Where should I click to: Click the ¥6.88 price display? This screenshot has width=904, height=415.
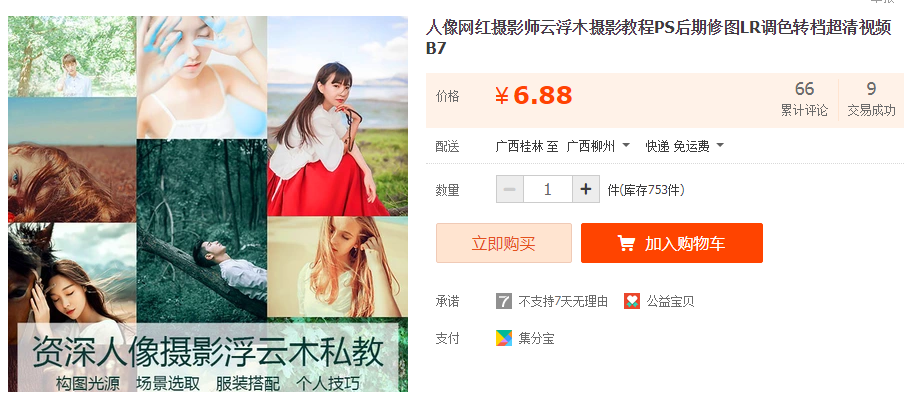[x=533, y=96]
